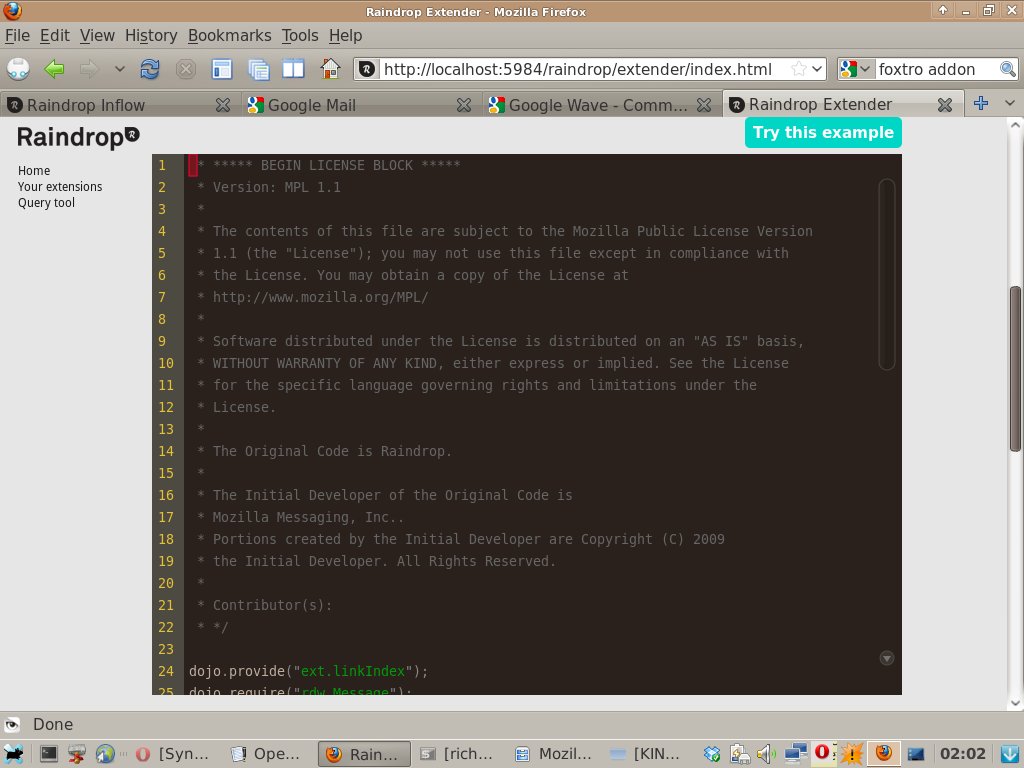
Task: Click the ext.linkIndex string in code
Action: coord(353,671)
